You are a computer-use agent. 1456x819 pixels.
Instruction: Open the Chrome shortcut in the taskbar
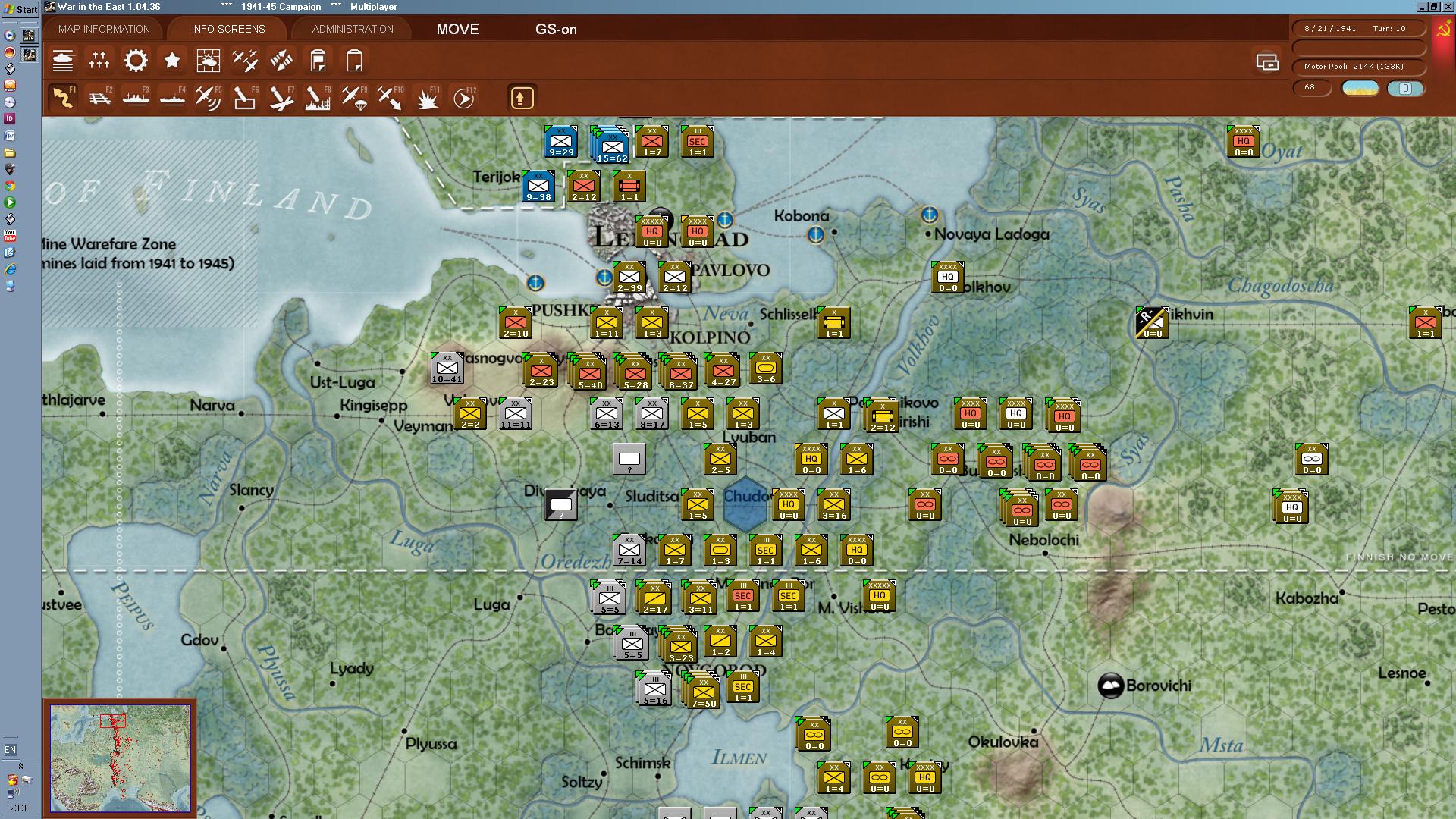10,186
